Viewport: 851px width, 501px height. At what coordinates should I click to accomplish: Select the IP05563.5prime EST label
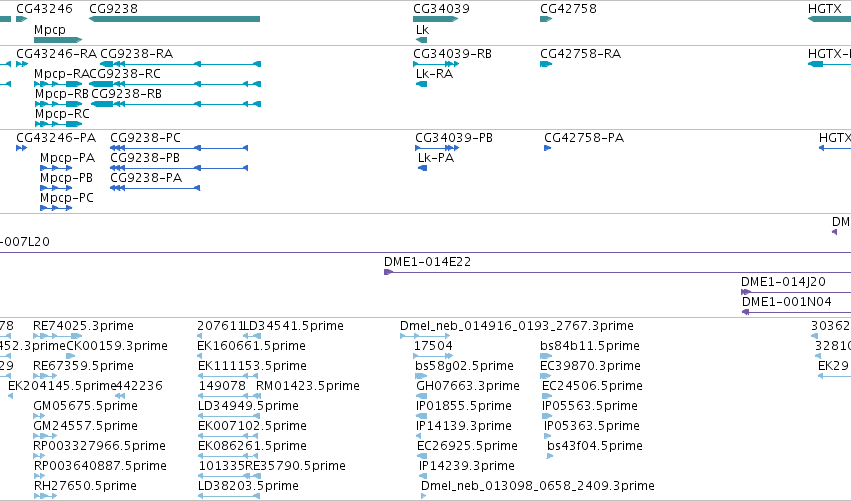tap(589, 407)
